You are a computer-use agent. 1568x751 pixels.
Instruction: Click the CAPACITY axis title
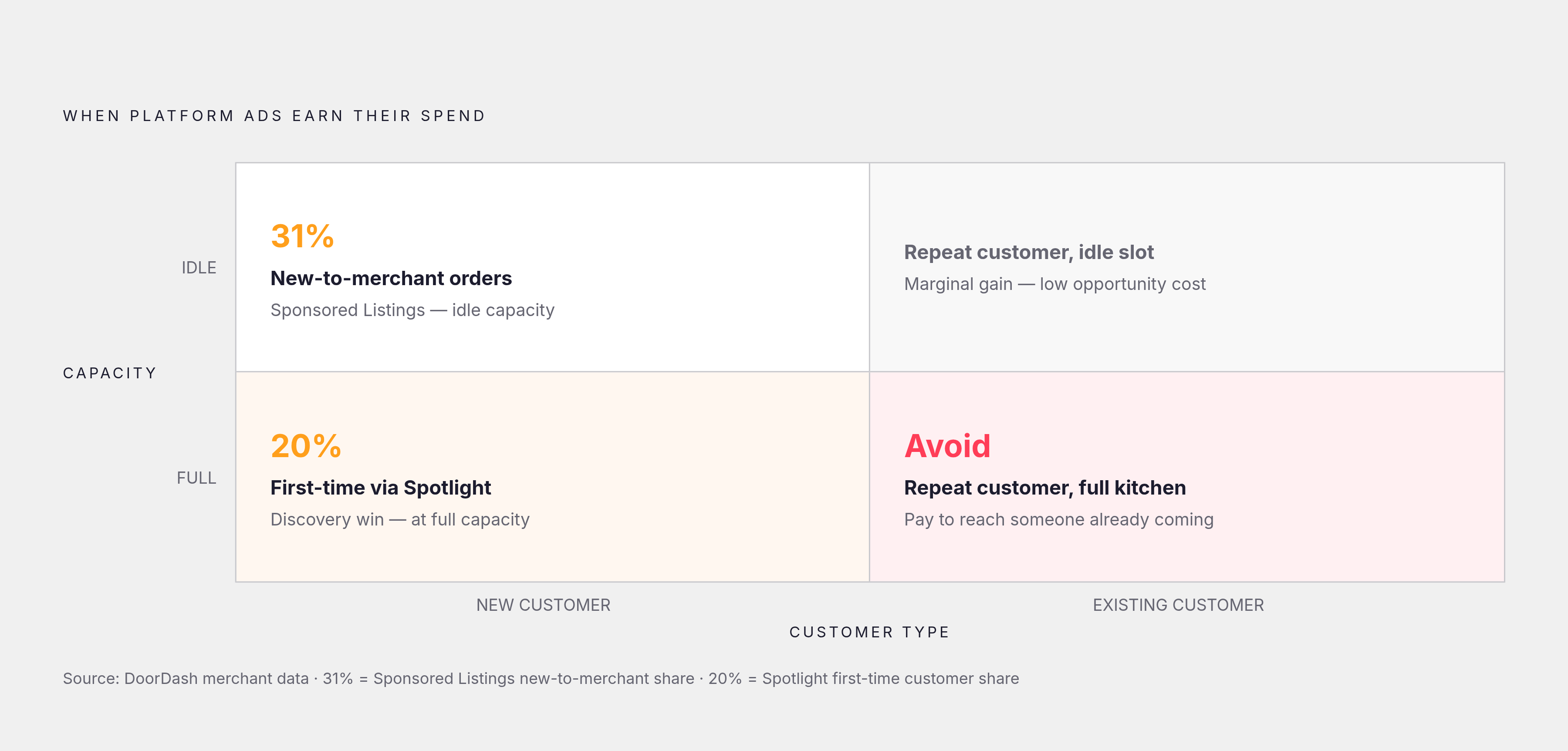110,373
